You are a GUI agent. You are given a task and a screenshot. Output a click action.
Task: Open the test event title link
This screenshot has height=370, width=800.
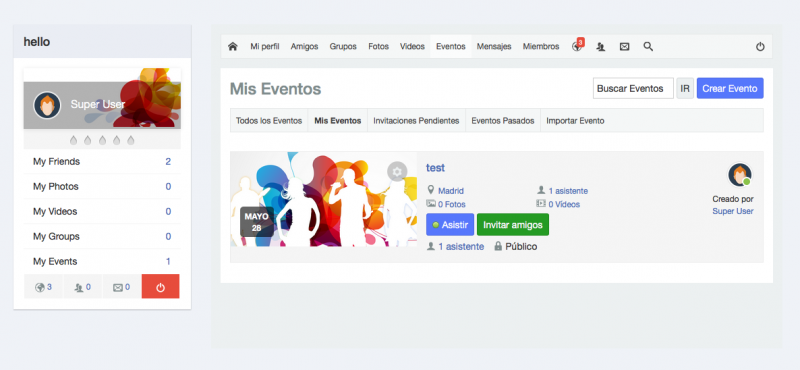point(435,167)
